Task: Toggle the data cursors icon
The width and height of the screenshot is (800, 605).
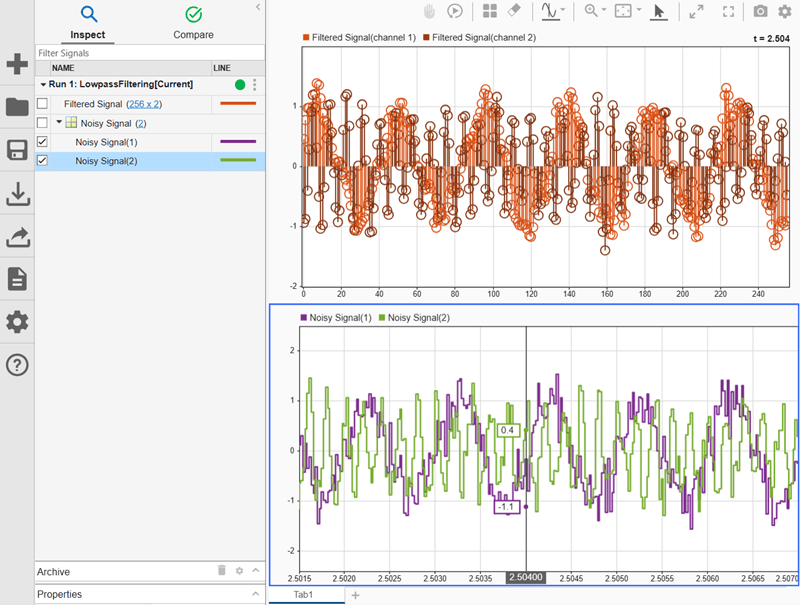Action: point(550,11)
